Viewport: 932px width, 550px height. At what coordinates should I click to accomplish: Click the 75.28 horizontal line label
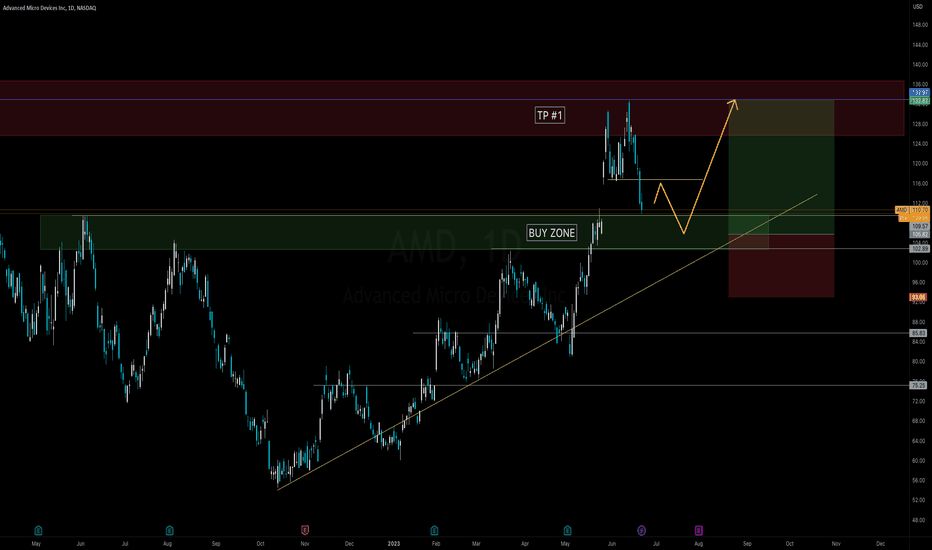pyautogui.click(x=918, y=385)
